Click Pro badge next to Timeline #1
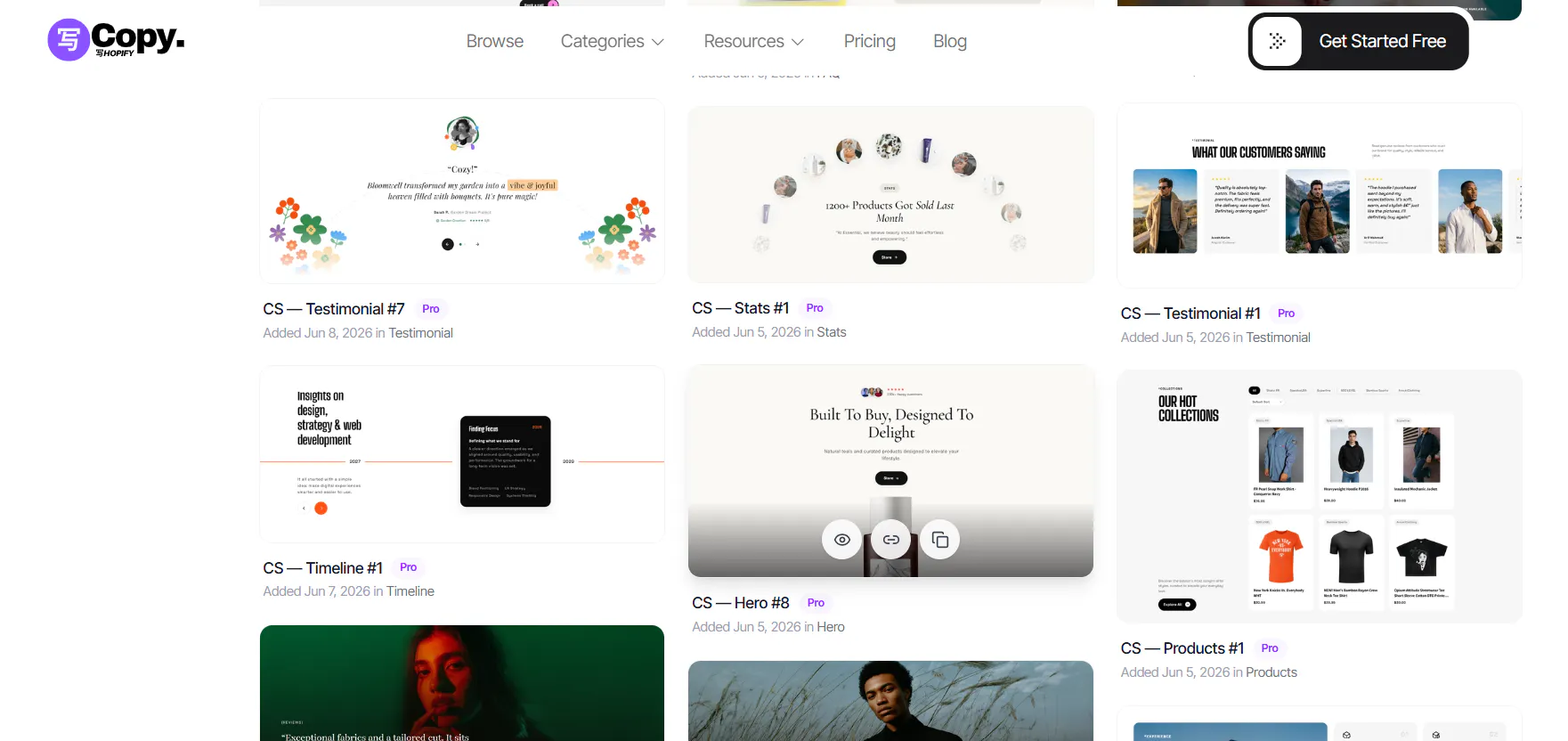1568x741 pixels. pos(409,567)
